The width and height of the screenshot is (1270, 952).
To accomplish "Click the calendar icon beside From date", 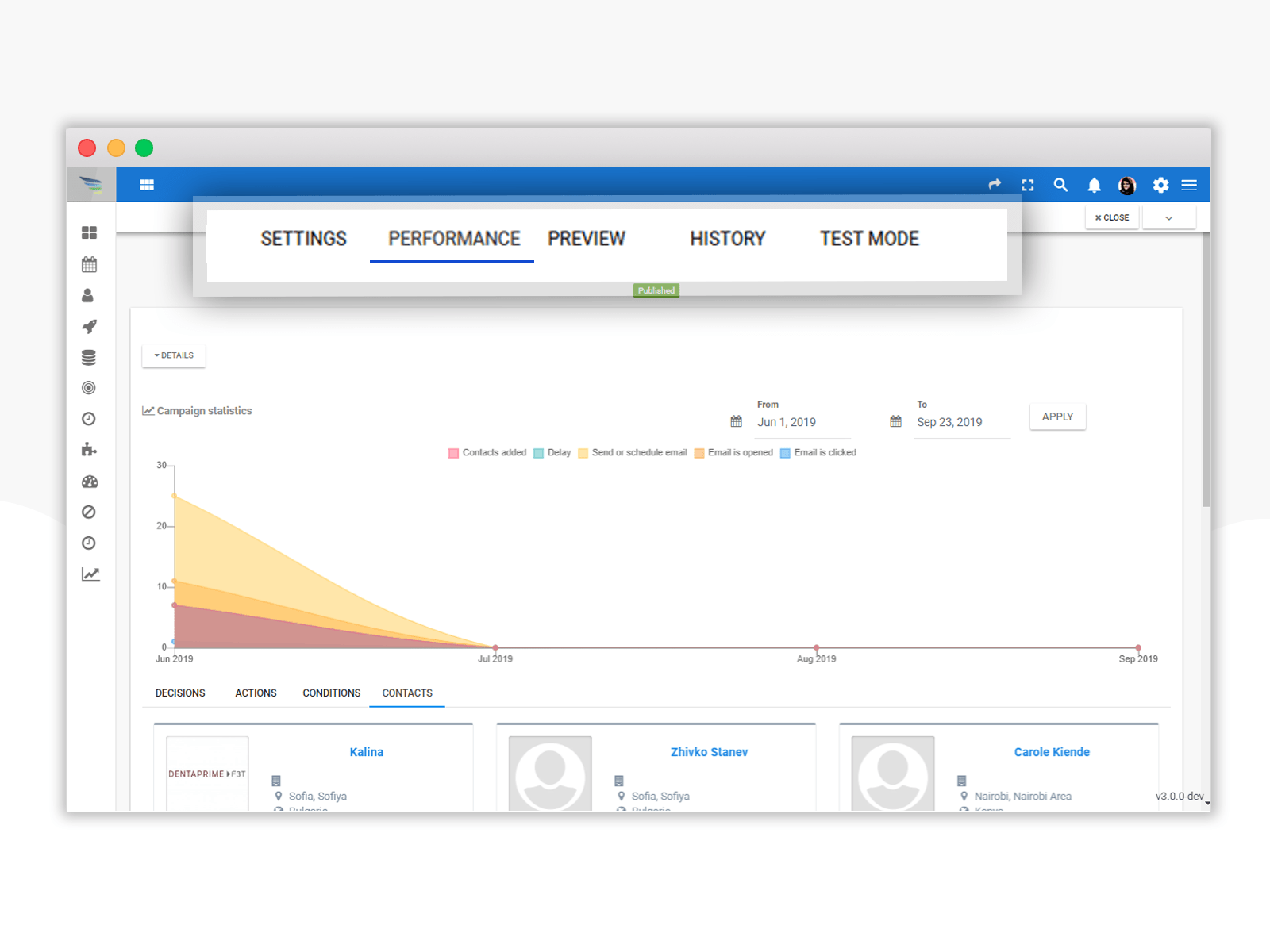I will (x=737, y=421).
